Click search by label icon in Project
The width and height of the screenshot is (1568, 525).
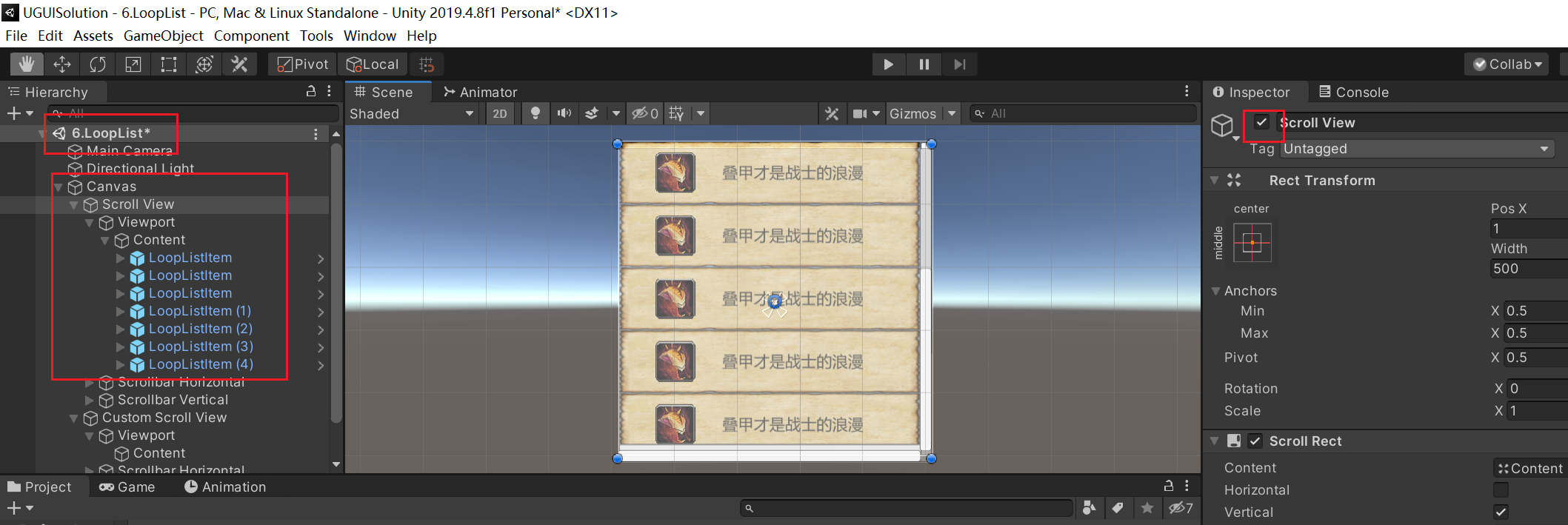(x=1118, y=508)
